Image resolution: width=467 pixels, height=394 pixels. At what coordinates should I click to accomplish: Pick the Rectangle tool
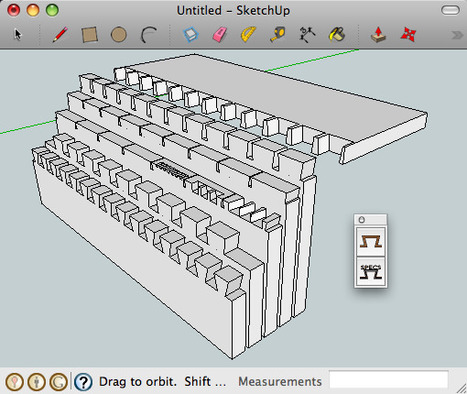(x=89, y=35)
